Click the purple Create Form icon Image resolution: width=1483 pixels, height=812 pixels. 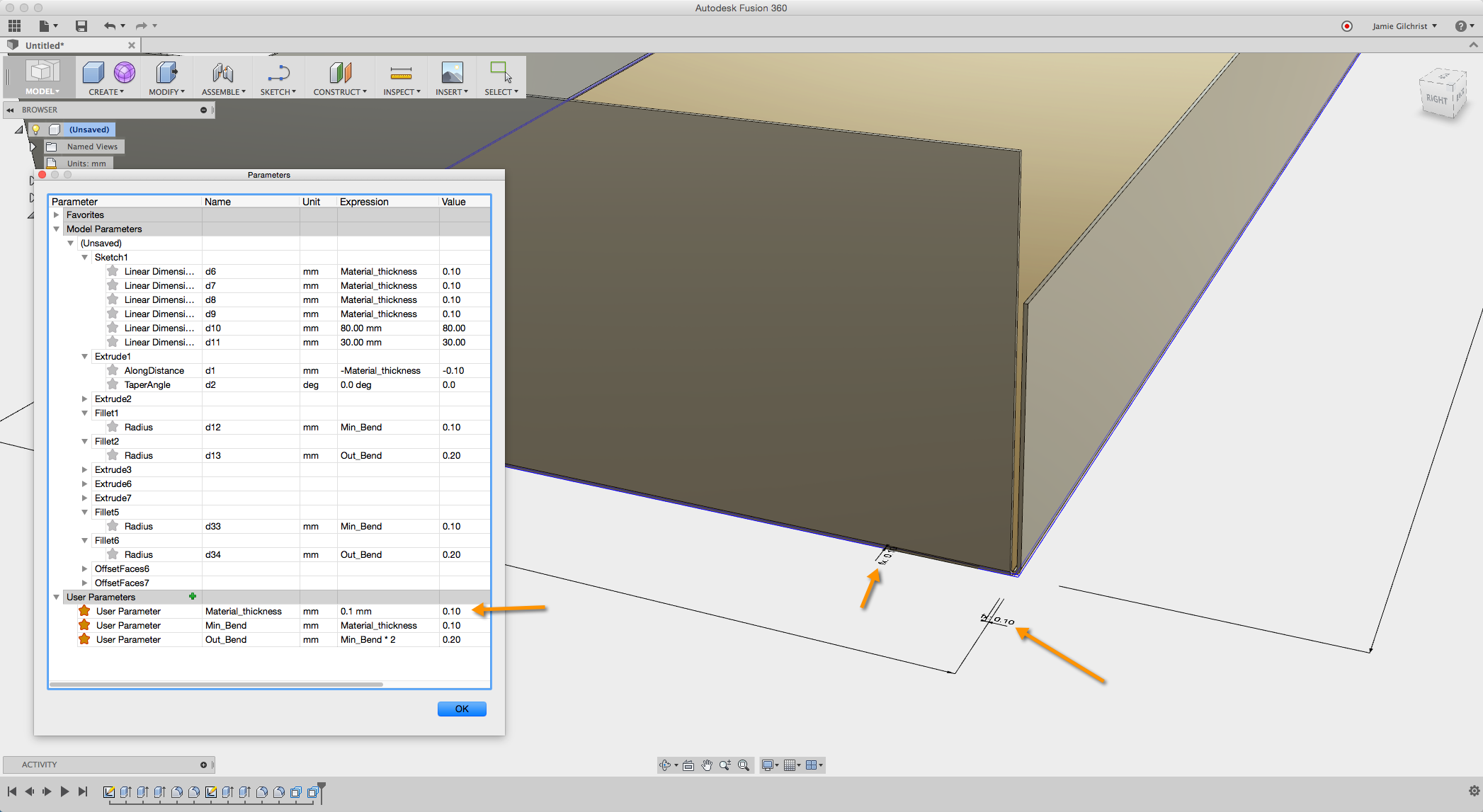pos(125,72)
